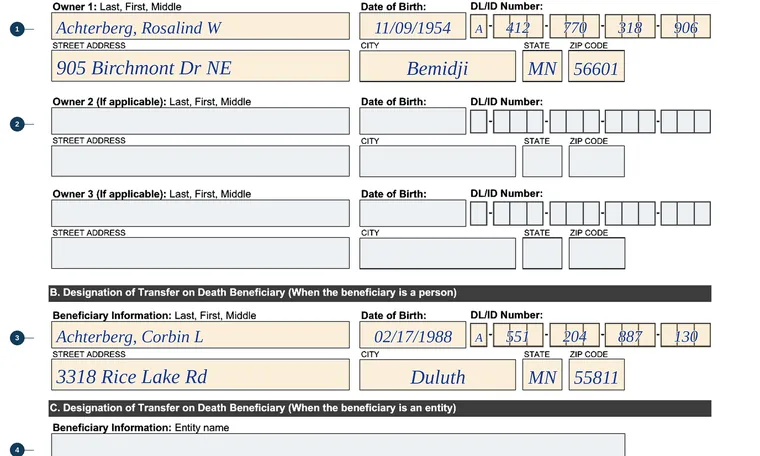Click the Owner 2 city field
Viewport: 760px width, 456px height.
coord(438,161)
